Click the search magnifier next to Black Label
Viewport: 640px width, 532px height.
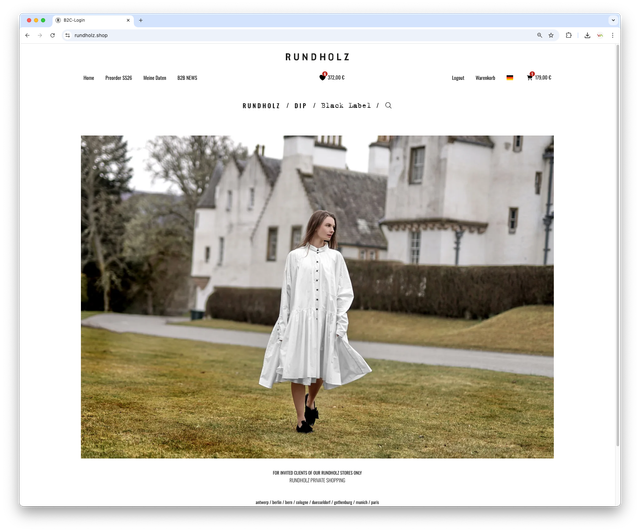tap(389, 105)
